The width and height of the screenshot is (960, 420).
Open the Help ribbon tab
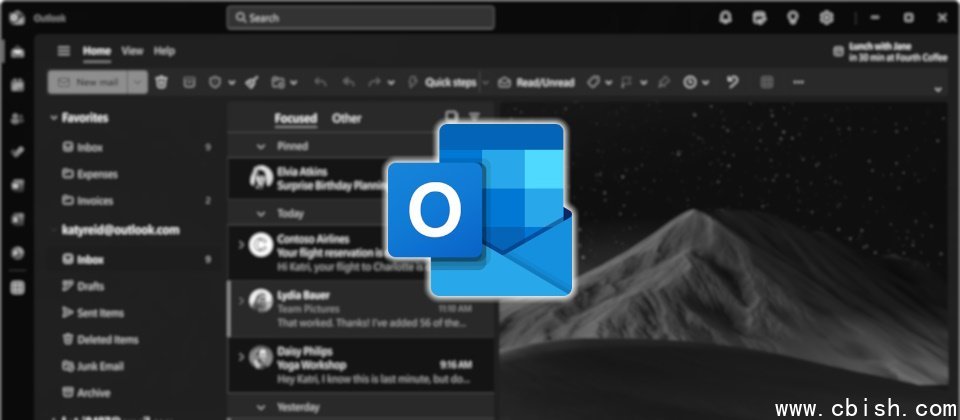pyautogui.click(x=164, y=51)
